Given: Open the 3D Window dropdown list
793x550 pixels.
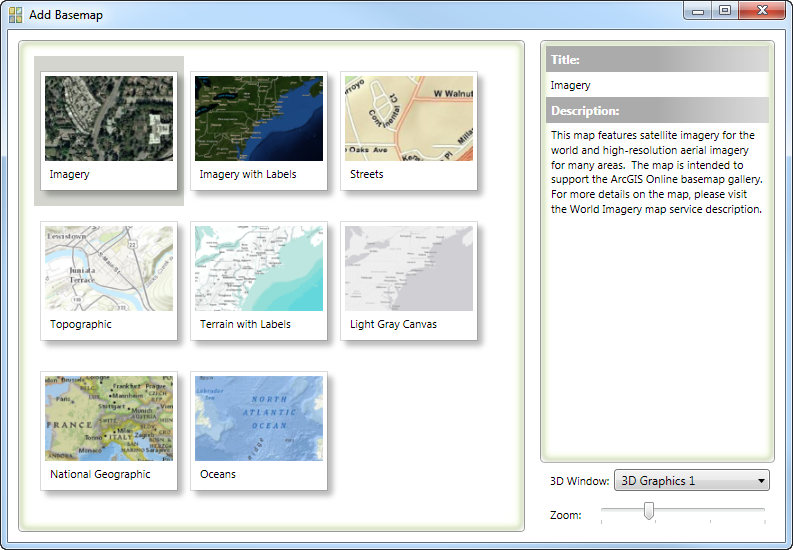Looking at the screenshot, I should point(691,481).
